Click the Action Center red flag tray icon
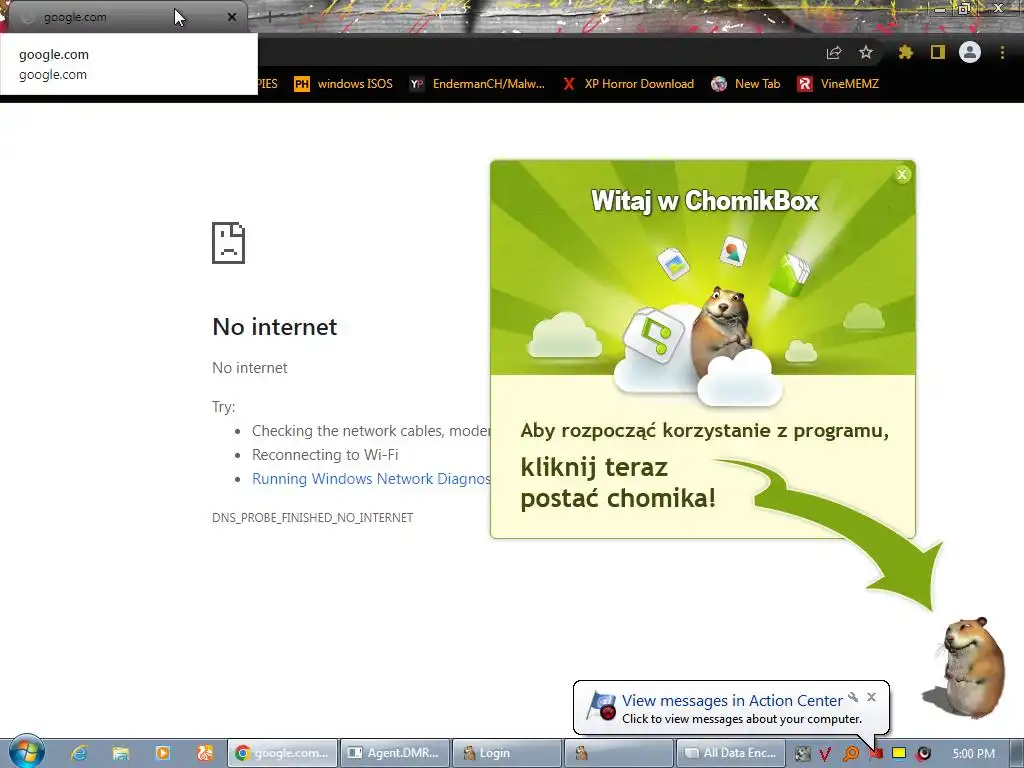 875,754
